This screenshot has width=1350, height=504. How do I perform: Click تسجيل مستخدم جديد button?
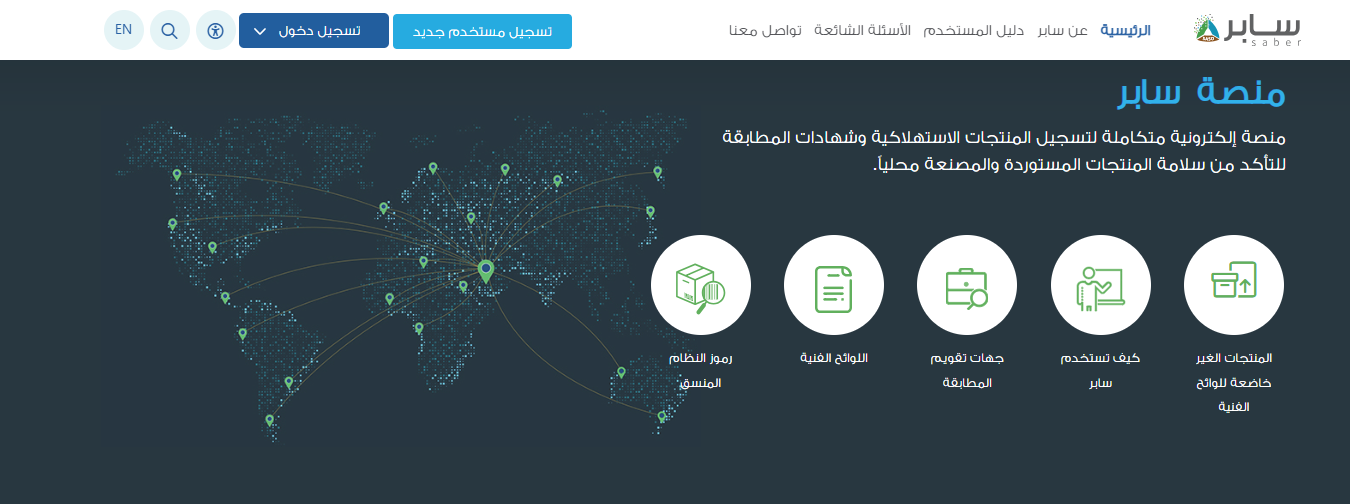point(482,31)
